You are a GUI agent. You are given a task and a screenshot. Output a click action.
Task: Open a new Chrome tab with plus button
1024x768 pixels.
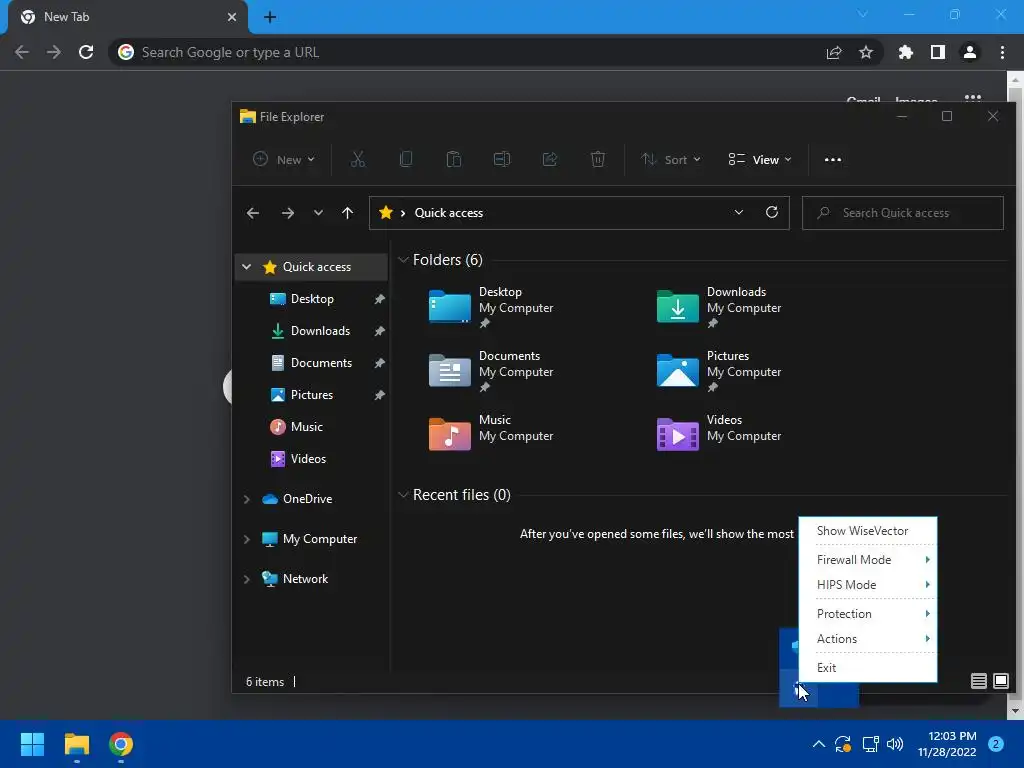(x=270, y=17)
